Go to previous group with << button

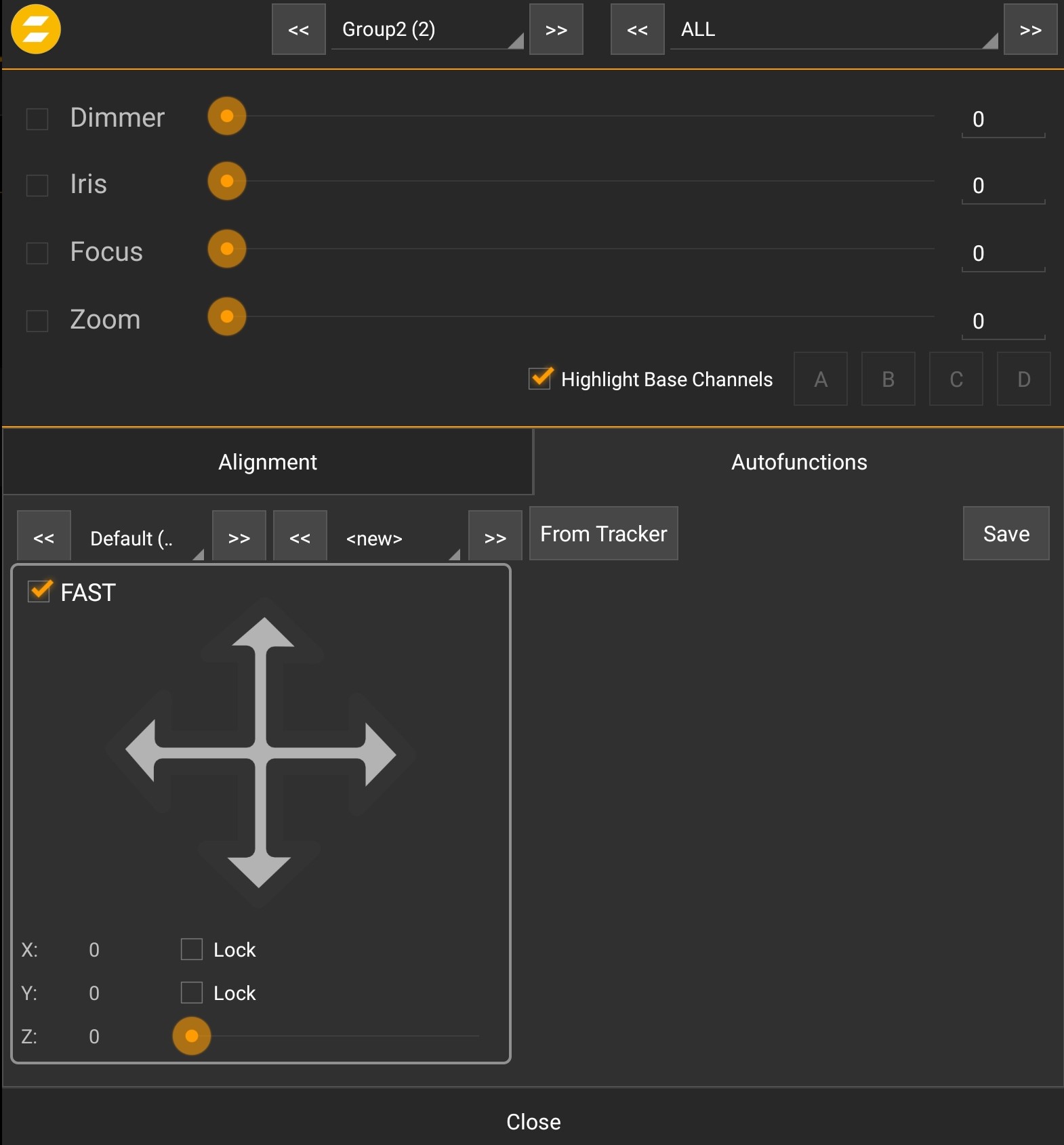point(298,29)
